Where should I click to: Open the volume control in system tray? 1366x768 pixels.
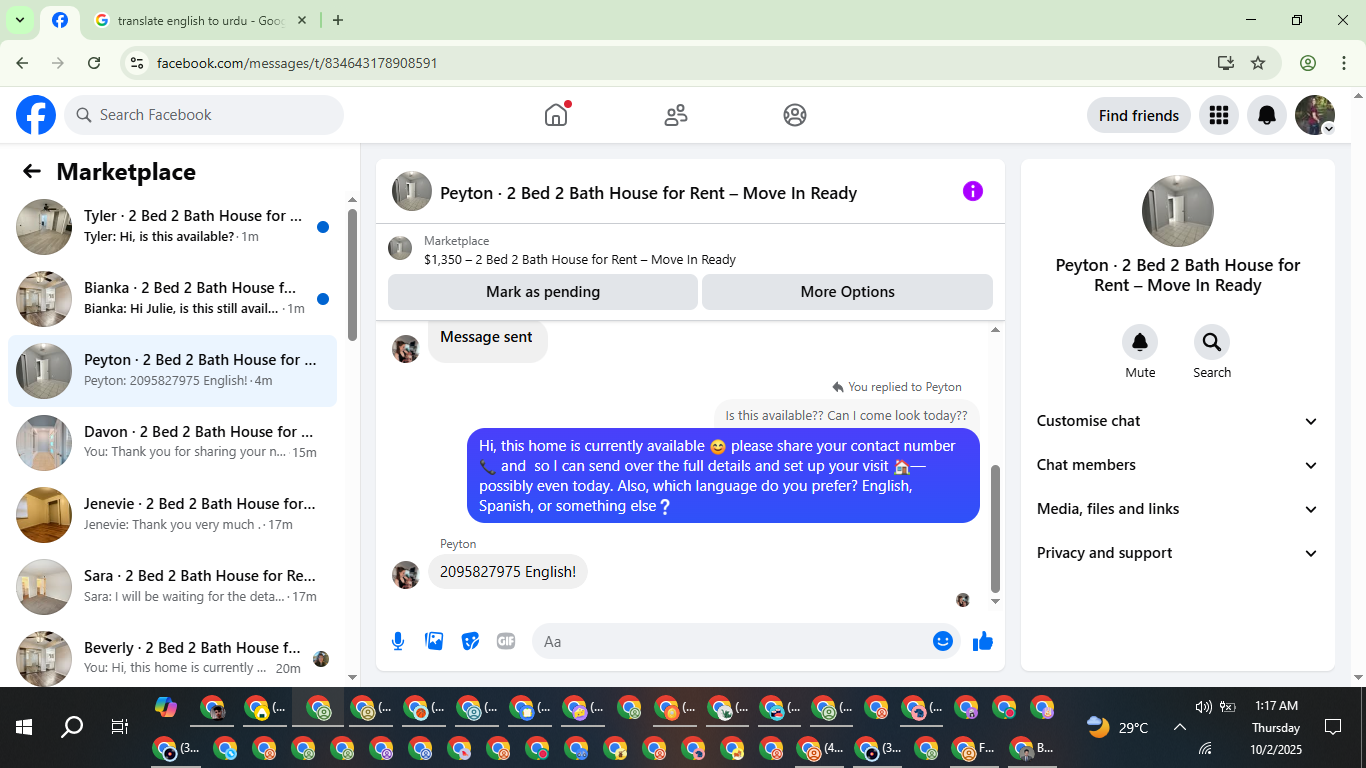pyautogui.click(x=1204, y=707)
